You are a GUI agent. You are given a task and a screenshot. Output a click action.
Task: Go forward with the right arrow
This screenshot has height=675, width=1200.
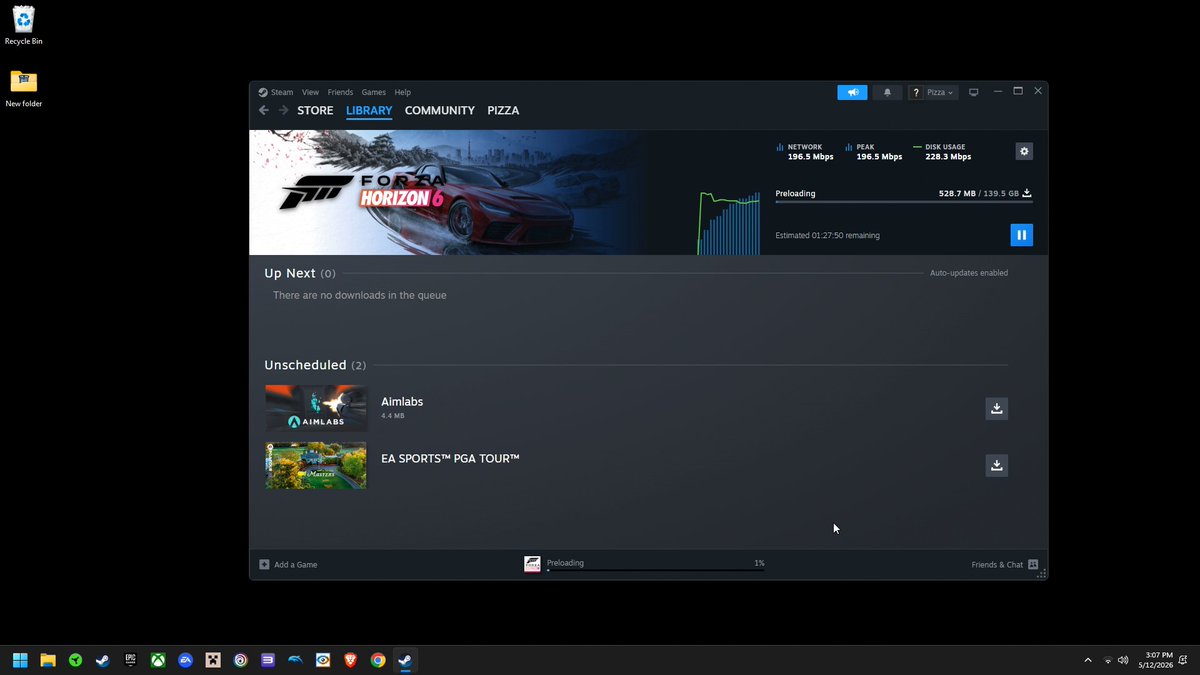[284, 110]
